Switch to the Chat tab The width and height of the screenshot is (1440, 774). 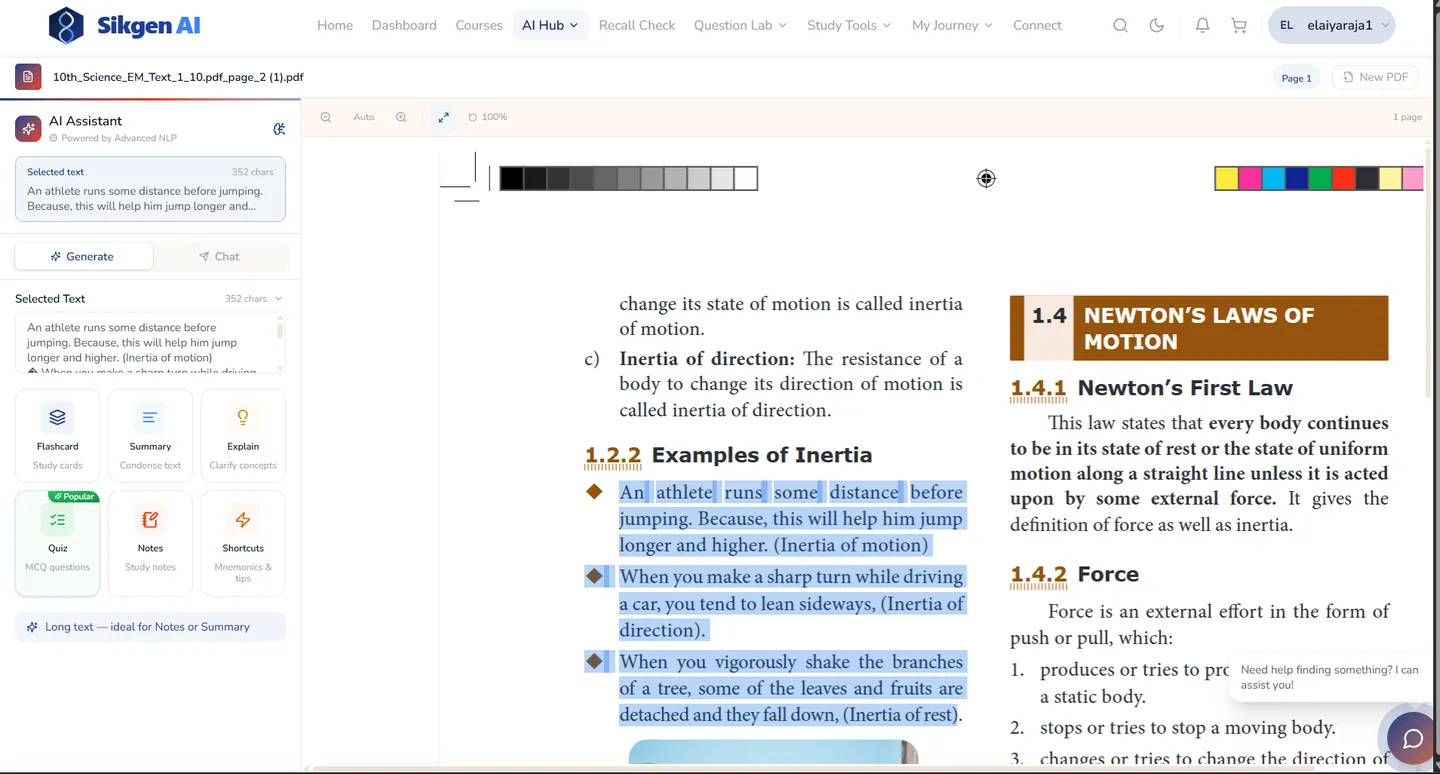pos(220,256)
